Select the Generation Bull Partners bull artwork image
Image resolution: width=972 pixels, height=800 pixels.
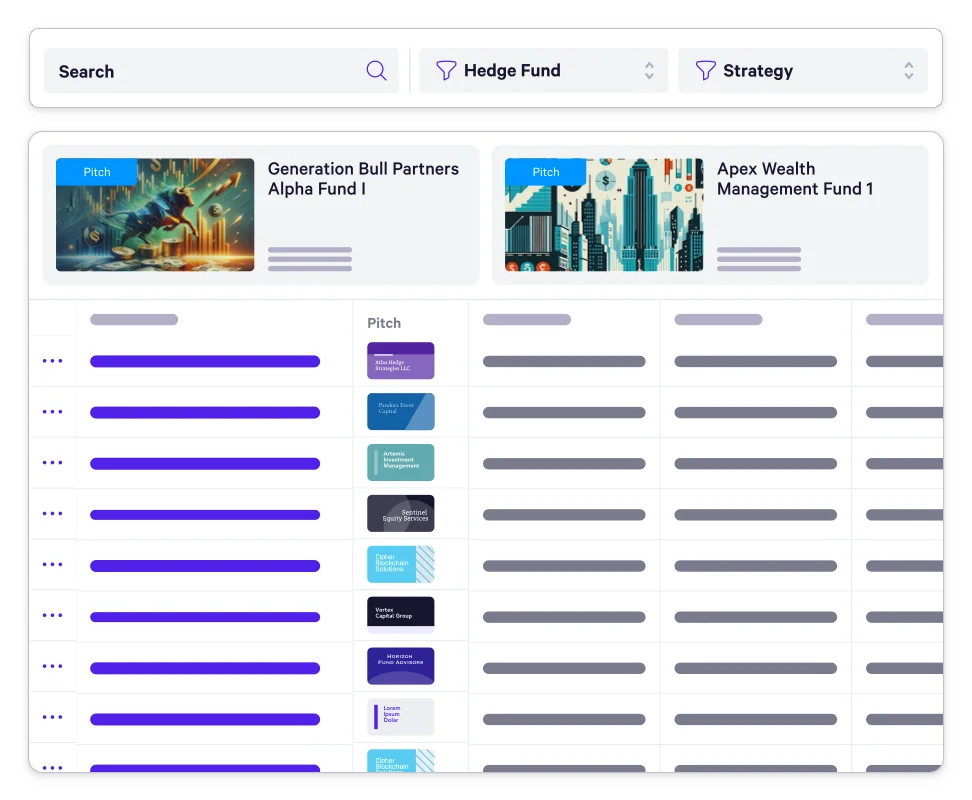155,225
